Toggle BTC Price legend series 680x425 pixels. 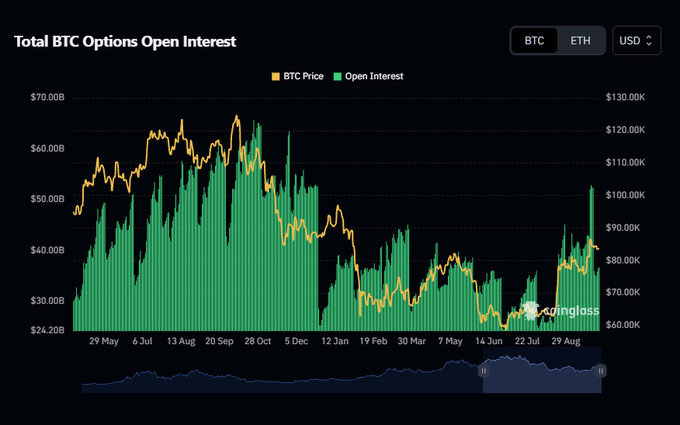pos(298,76)
